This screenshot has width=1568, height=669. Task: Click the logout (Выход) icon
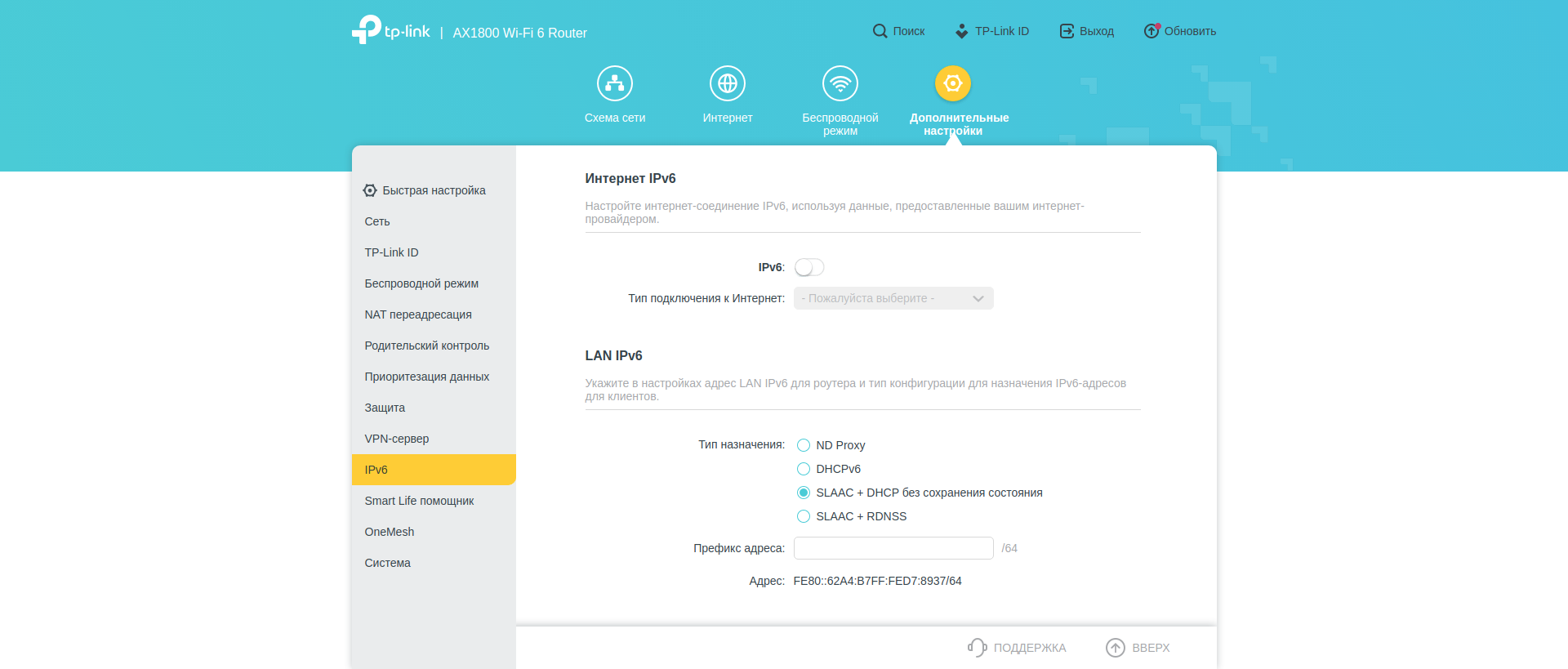(x=1067, y=31)
